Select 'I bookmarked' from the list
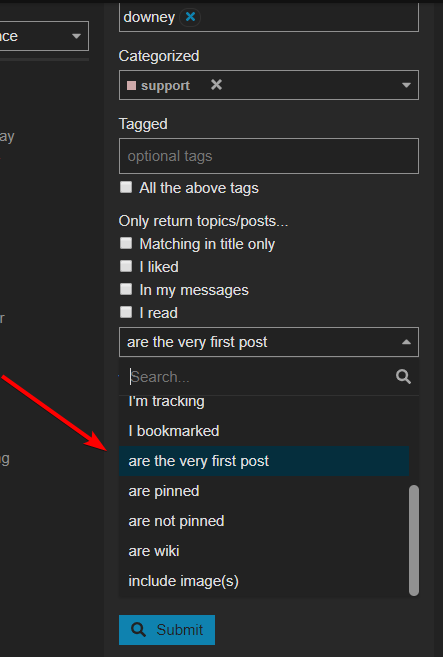 click(x=264, y=431)
